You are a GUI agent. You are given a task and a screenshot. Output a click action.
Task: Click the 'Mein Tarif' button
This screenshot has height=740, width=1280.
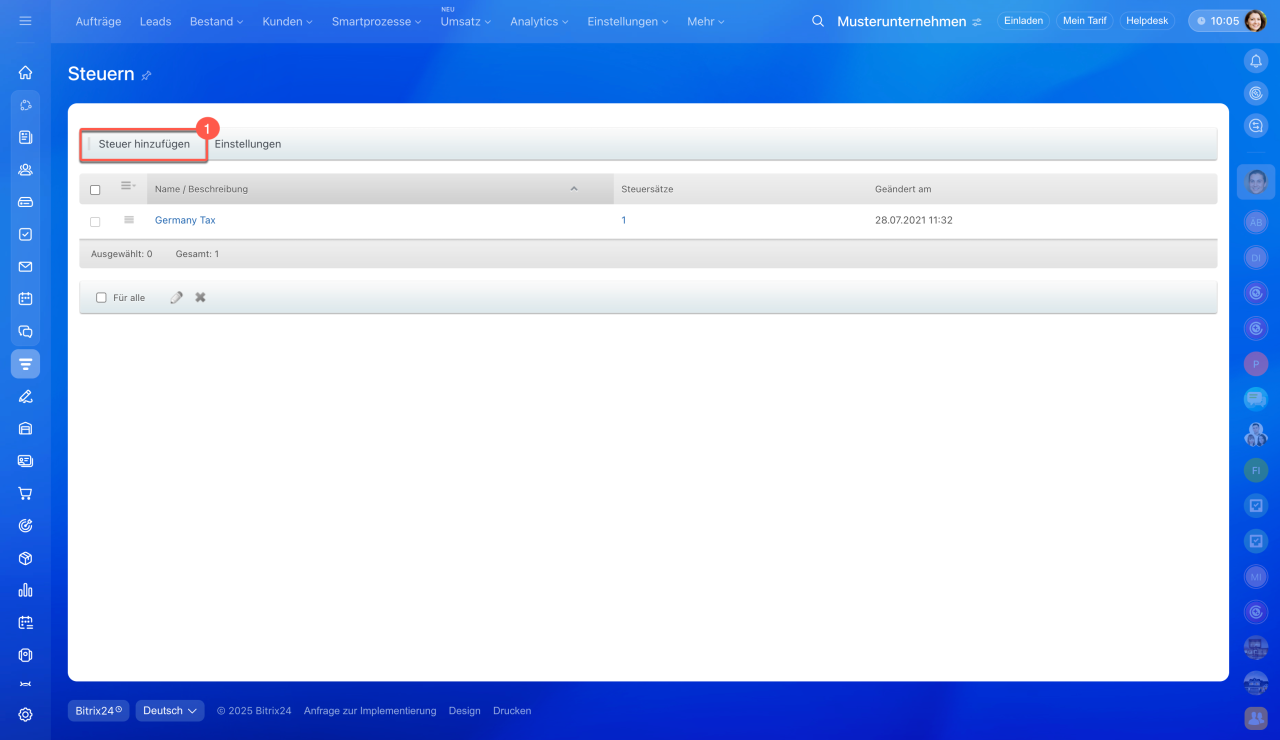1085,21
